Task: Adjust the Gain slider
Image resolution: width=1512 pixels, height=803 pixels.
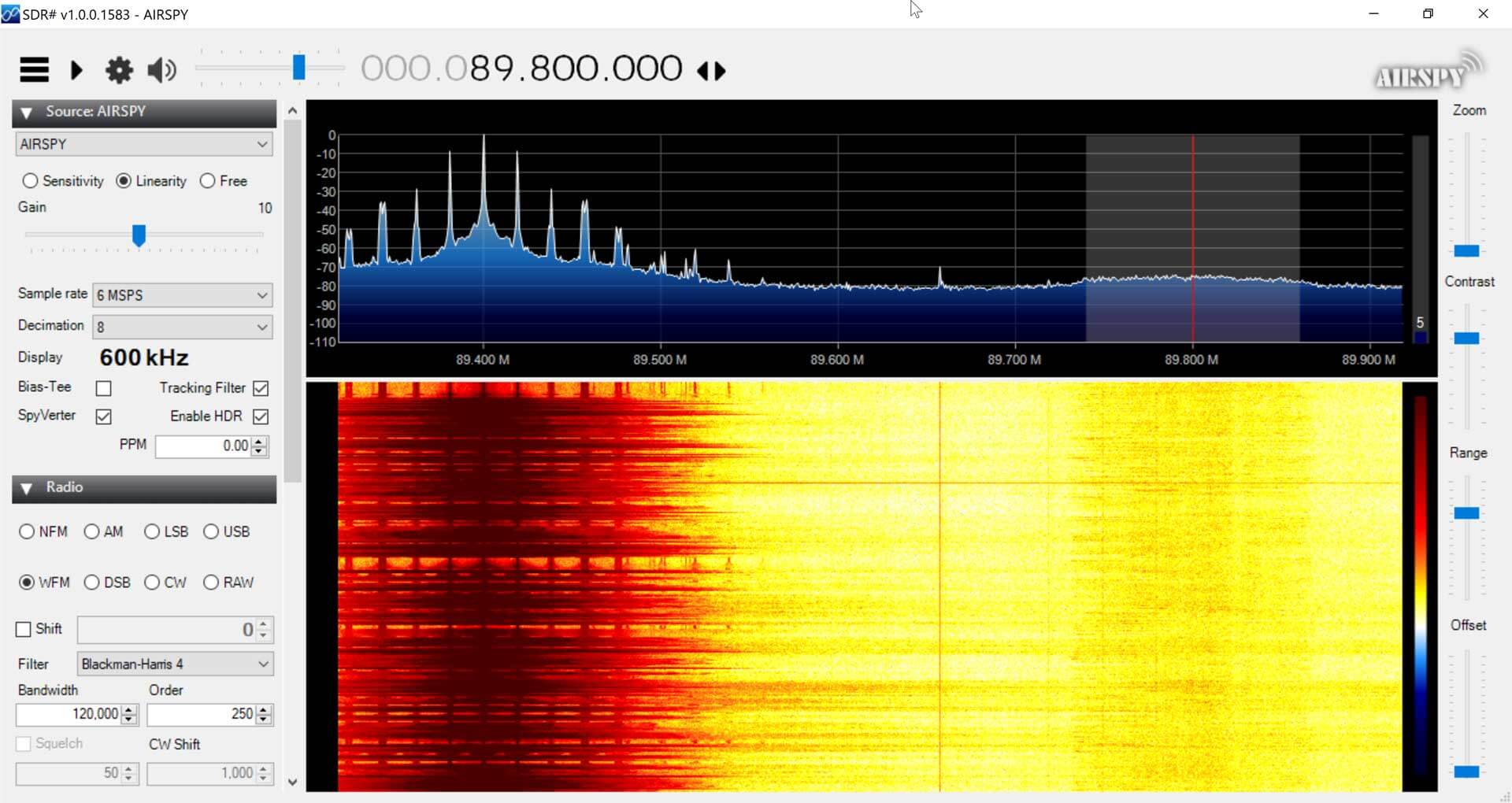Action: [x=139, y=234]
